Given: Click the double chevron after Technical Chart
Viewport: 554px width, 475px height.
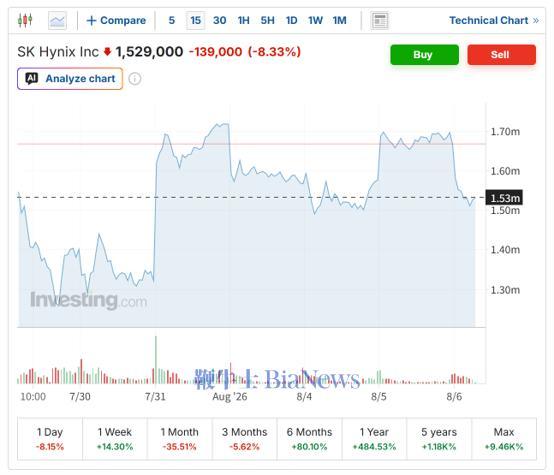Looking at the screenshot, I should pos(536,20).
